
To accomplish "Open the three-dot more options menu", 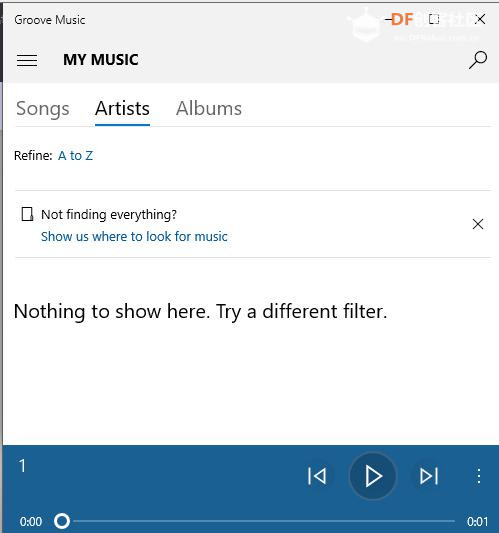I will [x=479, y=476].
